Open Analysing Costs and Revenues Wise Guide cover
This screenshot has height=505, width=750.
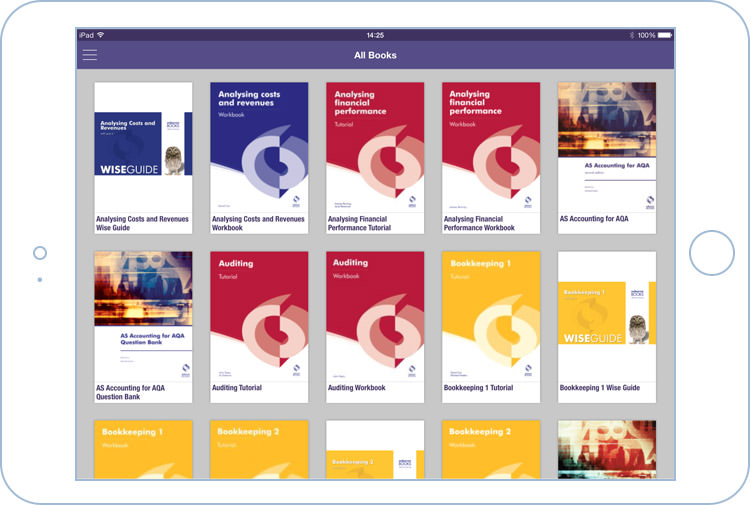pyautogui.click(x=143, y=147)
